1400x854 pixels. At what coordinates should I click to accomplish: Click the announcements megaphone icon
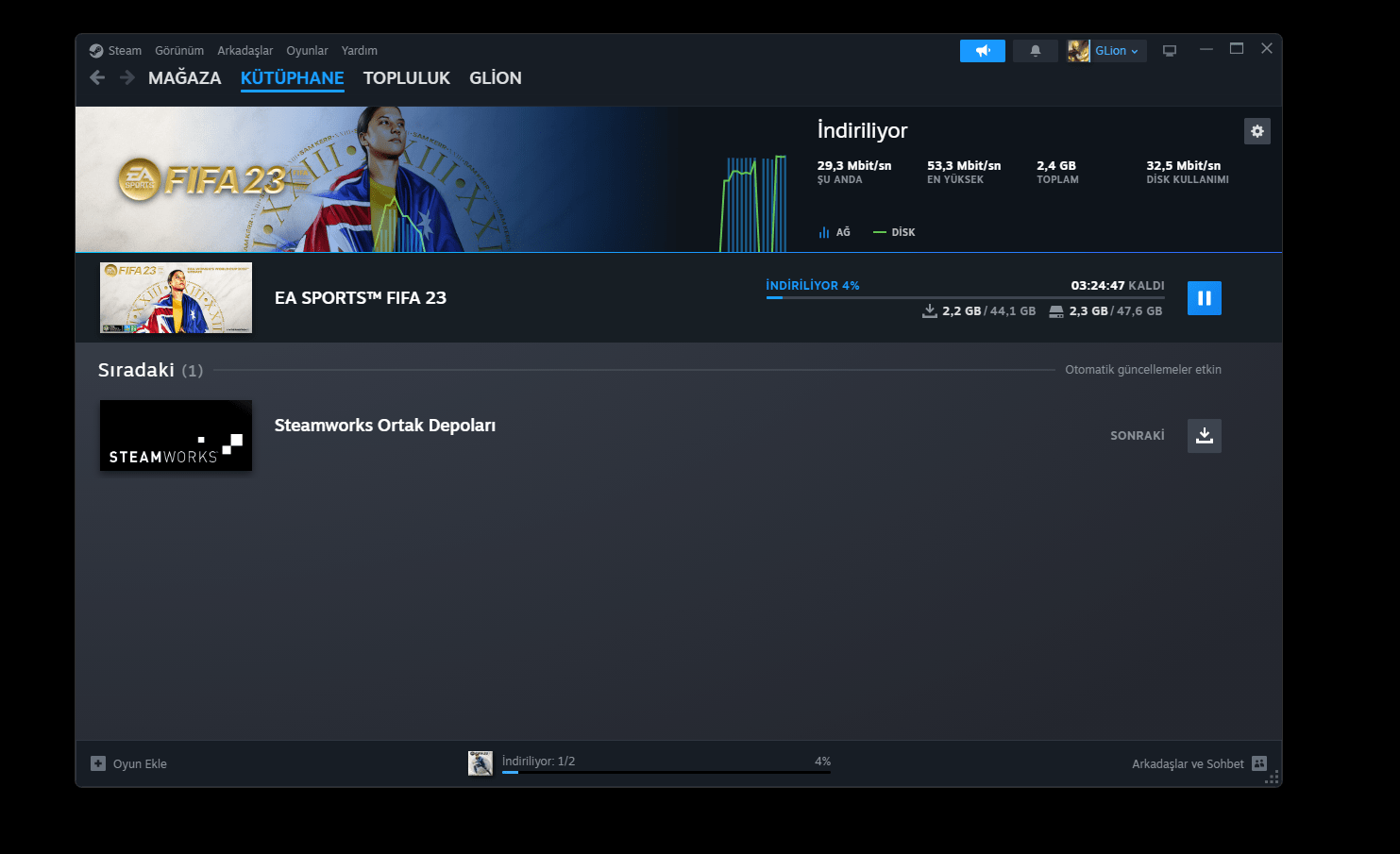[x=983, y=51]
